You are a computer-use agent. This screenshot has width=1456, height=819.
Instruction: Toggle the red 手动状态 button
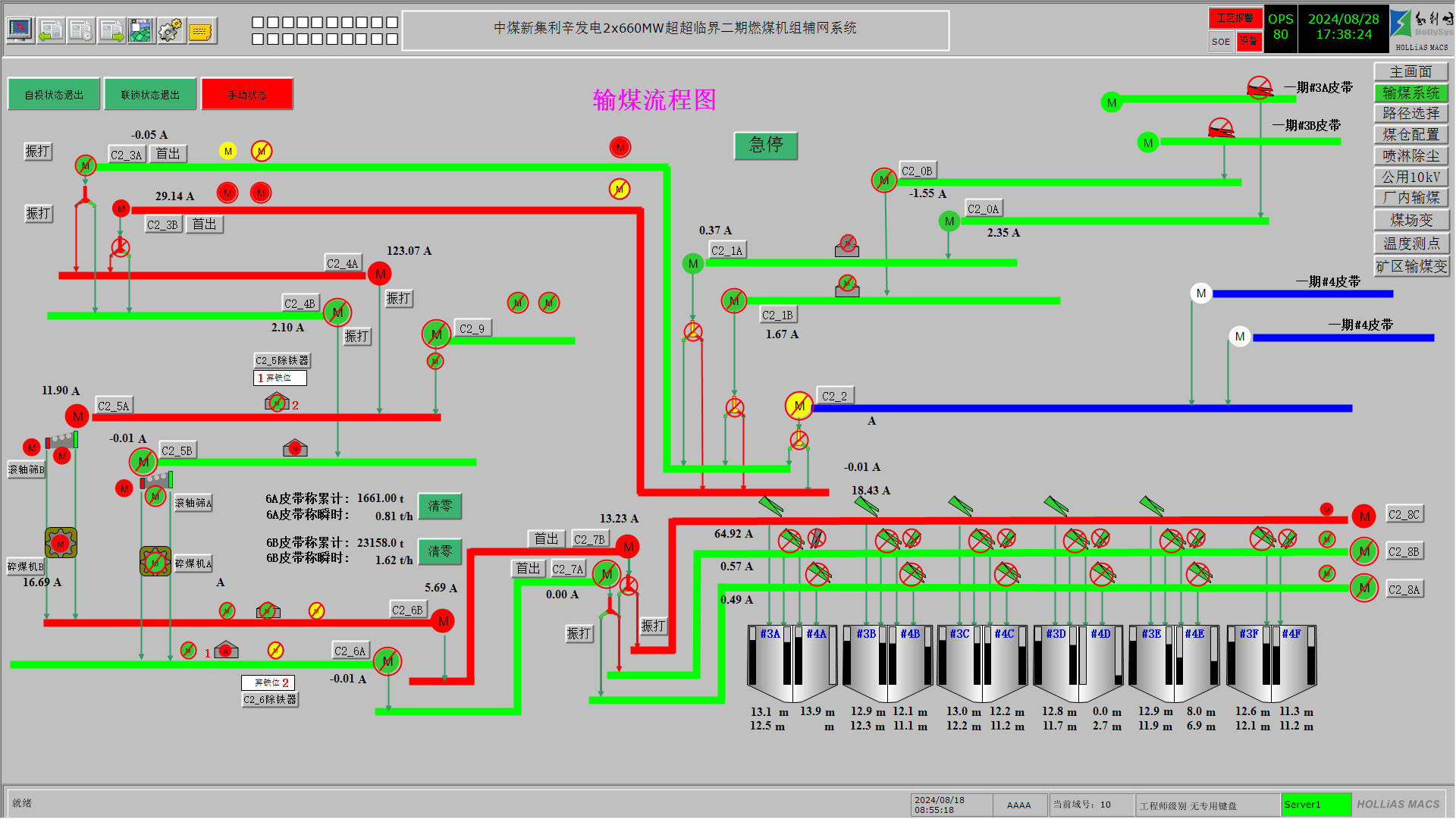(247, 95)
